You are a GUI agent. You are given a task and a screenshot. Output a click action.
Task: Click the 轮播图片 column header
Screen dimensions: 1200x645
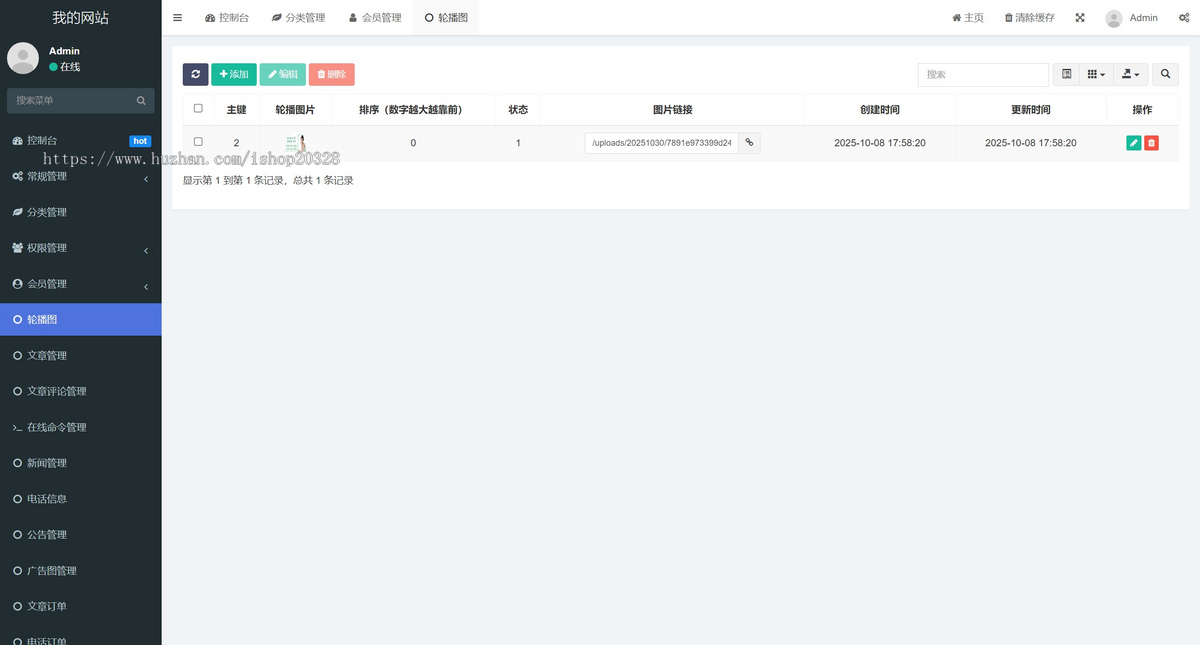pos(295,110)
